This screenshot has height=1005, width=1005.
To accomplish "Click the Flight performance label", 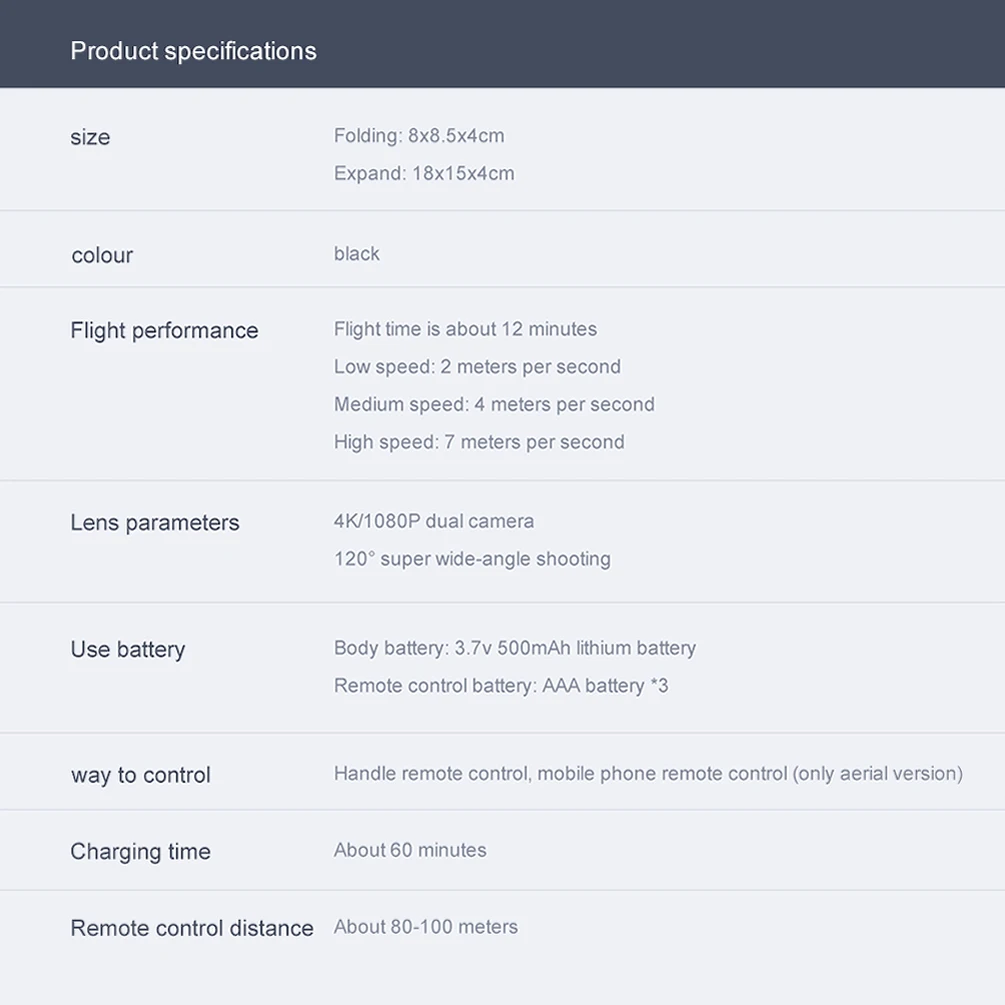I will click(x=164, y=331).
